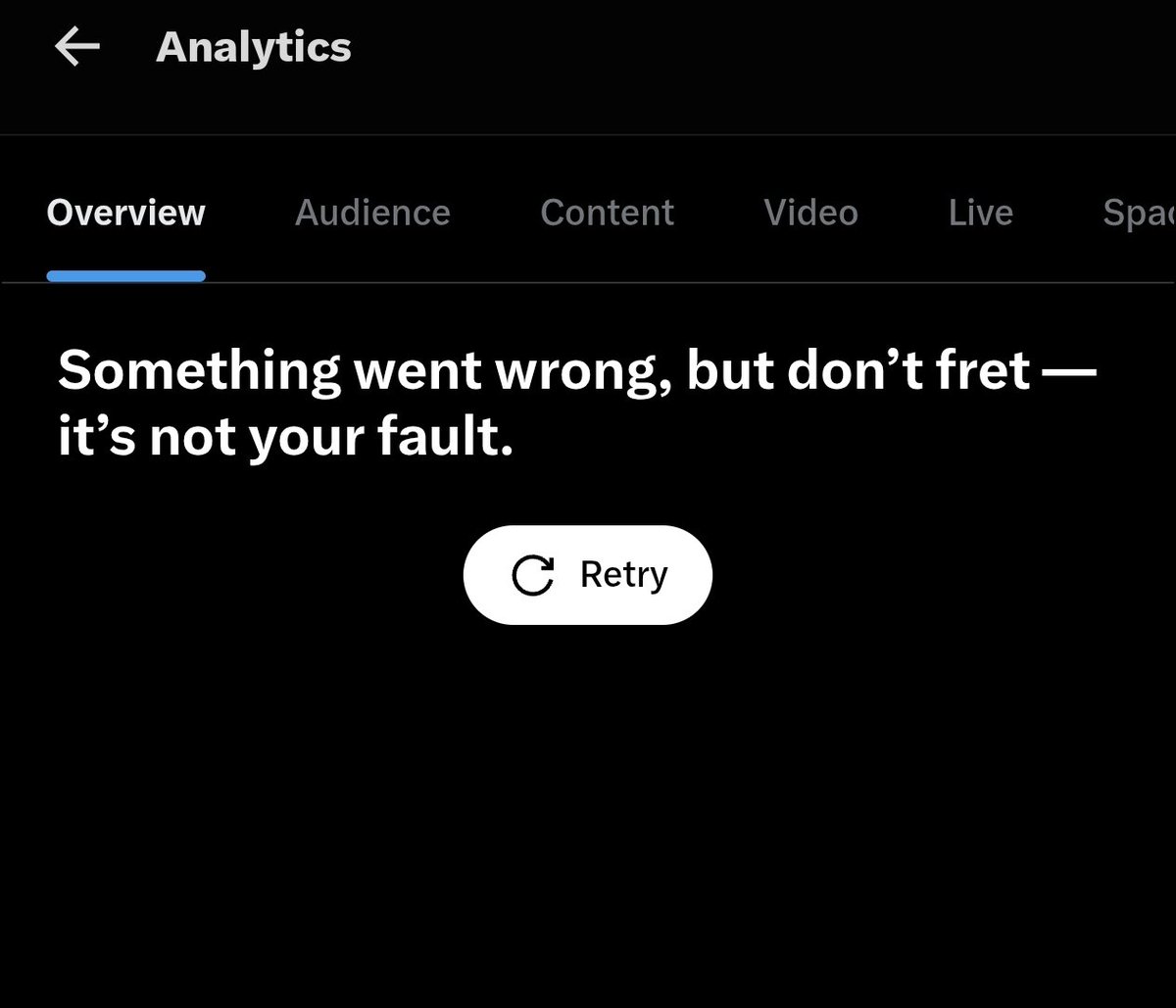Select the Overview tab
The height and width of the screenshot is (1008, 1176).
126,213
